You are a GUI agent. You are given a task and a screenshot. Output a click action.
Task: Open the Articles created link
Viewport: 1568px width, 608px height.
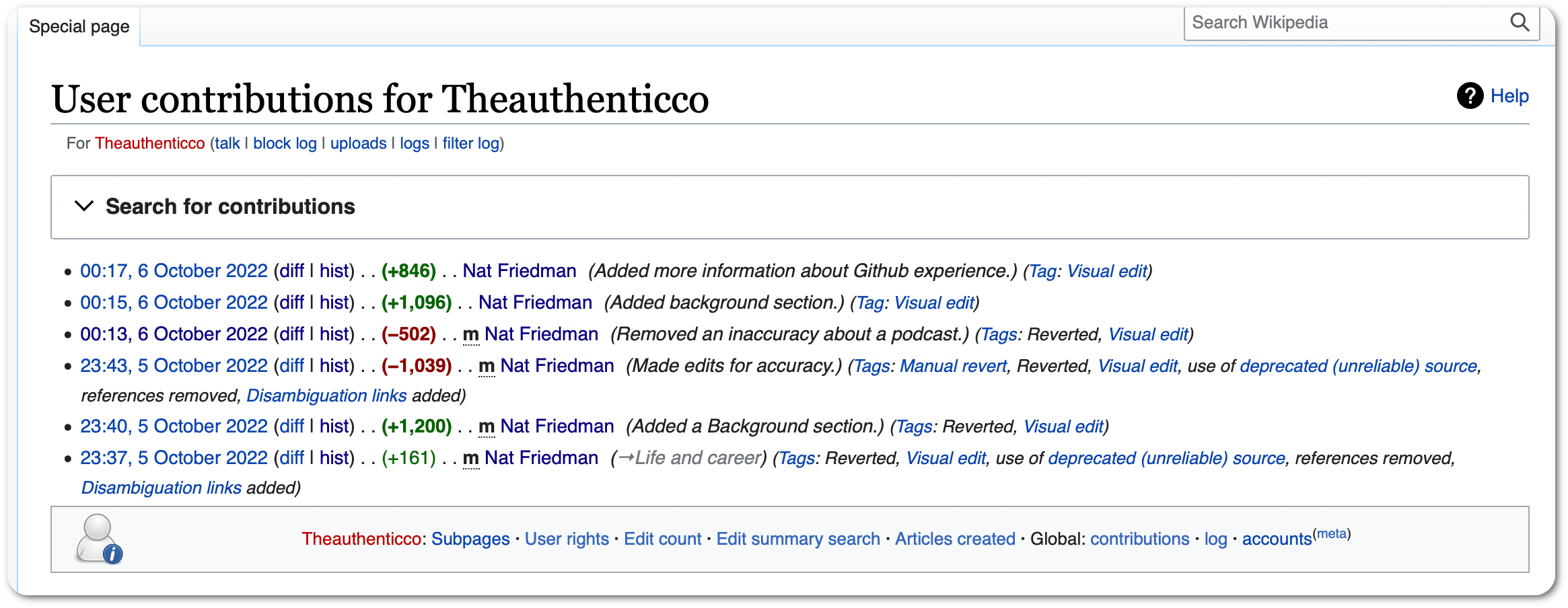click(x=955, y=539)
